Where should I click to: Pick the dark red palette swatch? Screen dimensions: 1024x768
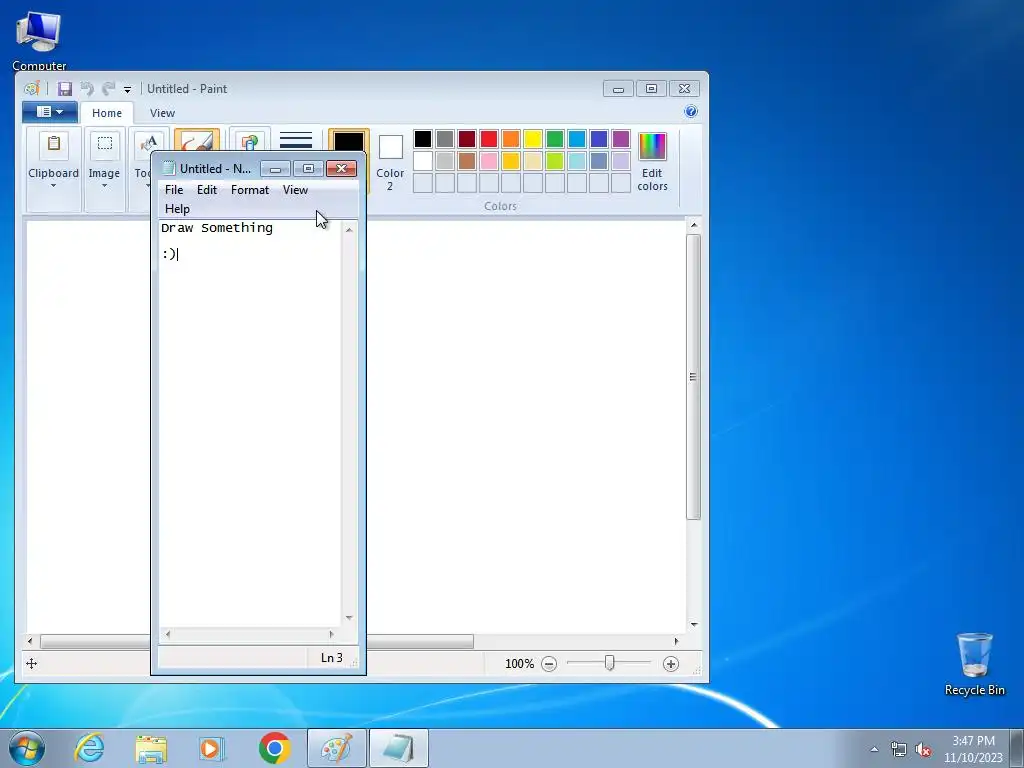[x=467, y=138]
